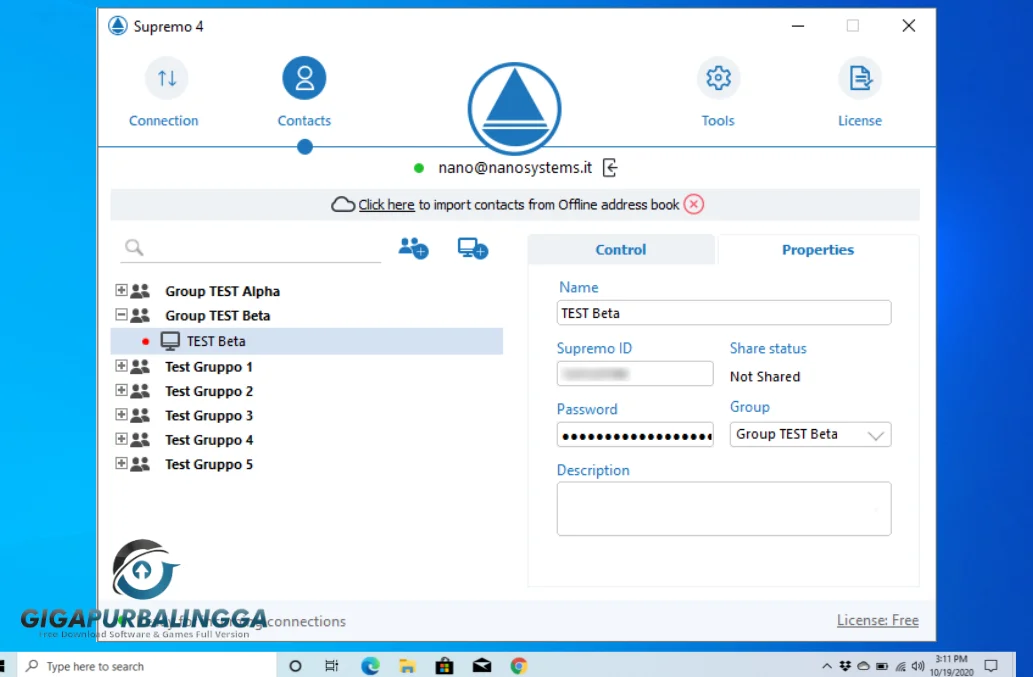The height and width of the screenshot is (677, 1033).
Task: Click the Password field
Action: coord(635,435)
